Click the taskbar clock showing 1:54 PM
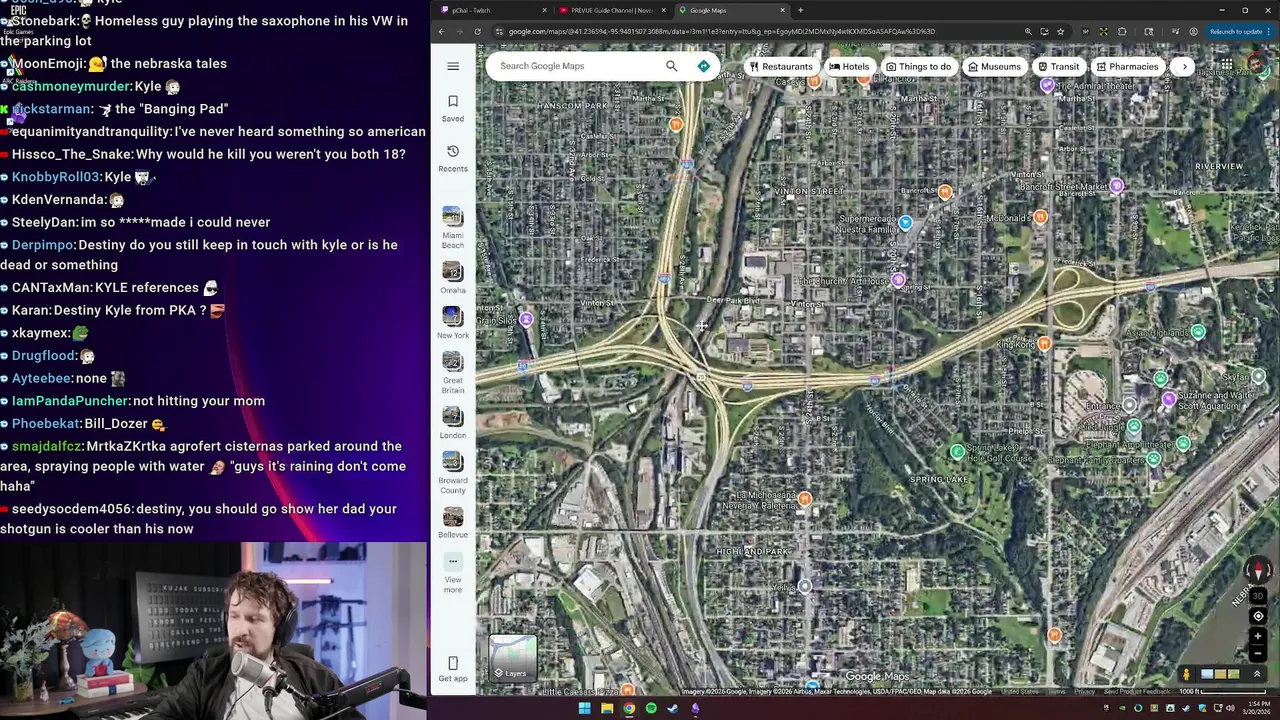Image resolution: width=1280 pixels, height=720 pixels. coord(1255,708)
